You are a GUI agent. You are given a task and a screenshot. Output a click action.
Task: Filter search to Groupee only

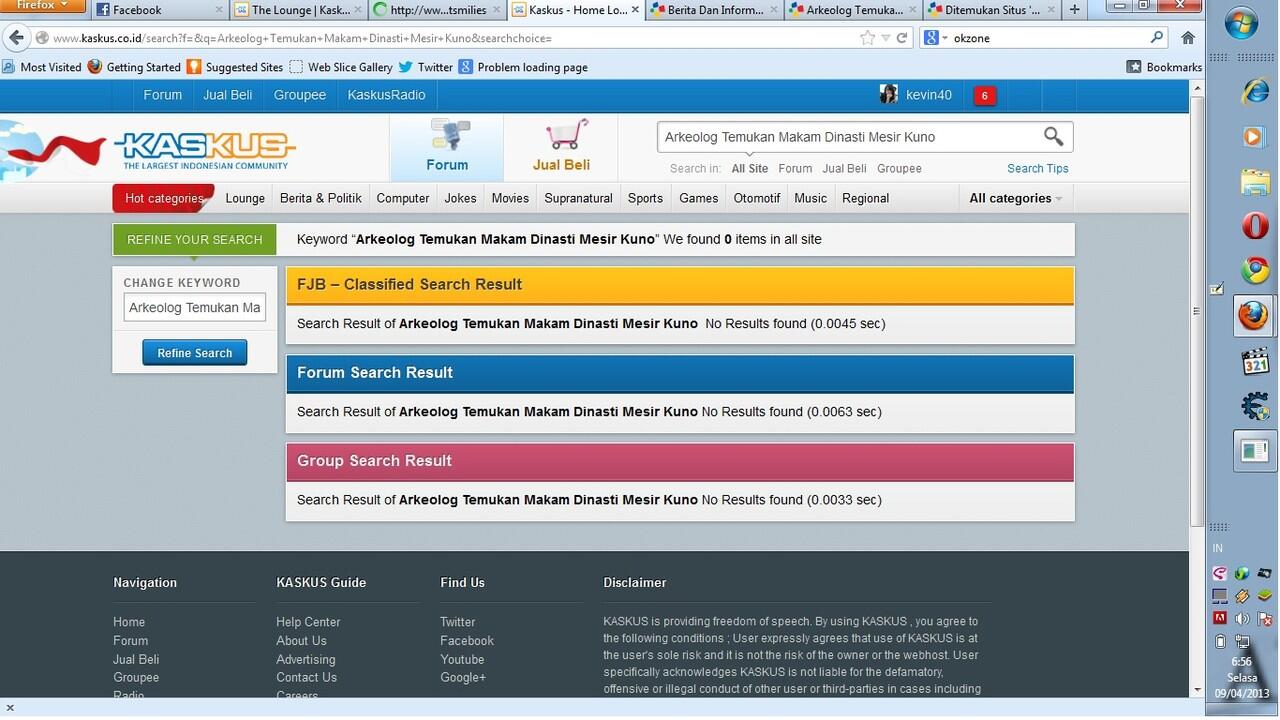(x=899, y=169)
